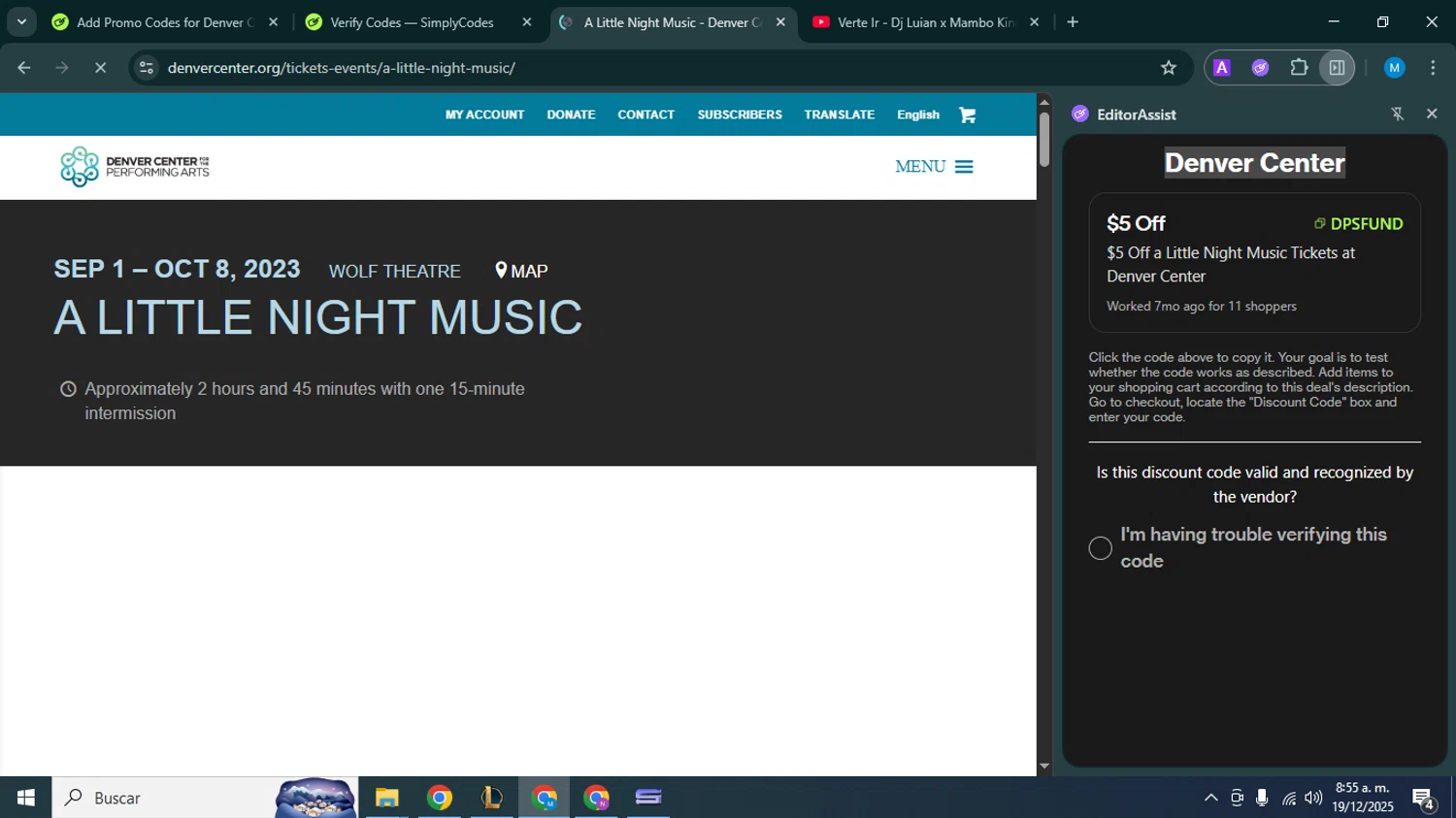Open the Chrome profile avatar M
Viewport: 1456px width, 818px height.
point(1395,68)
